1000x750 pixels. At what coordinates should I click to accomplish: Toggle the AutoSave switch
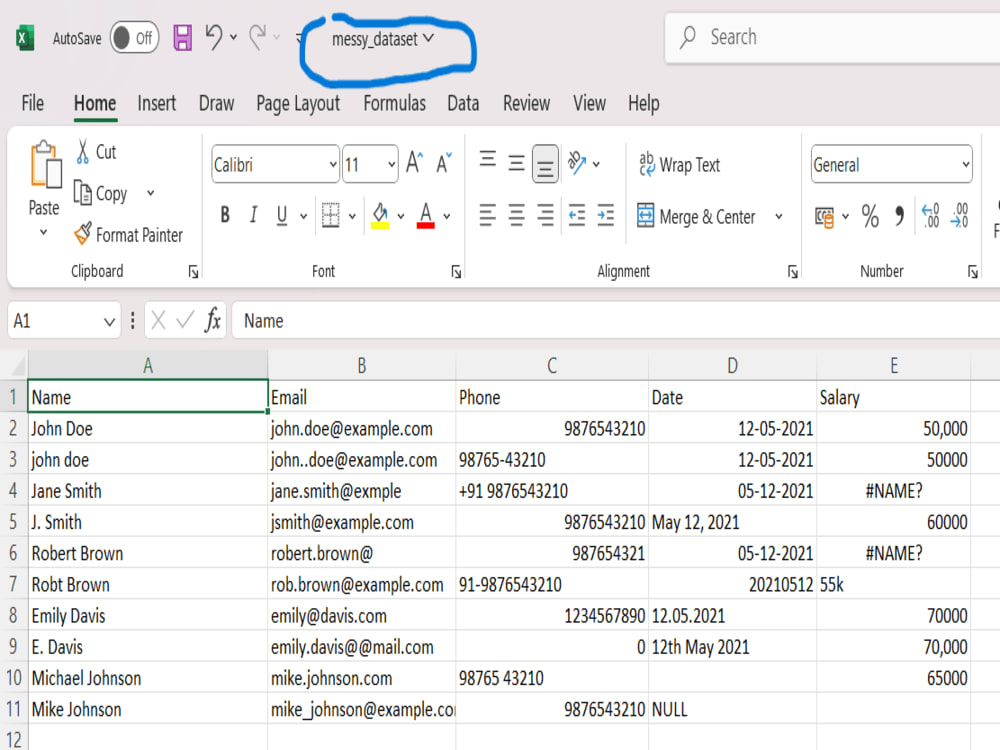pos(134,38)
